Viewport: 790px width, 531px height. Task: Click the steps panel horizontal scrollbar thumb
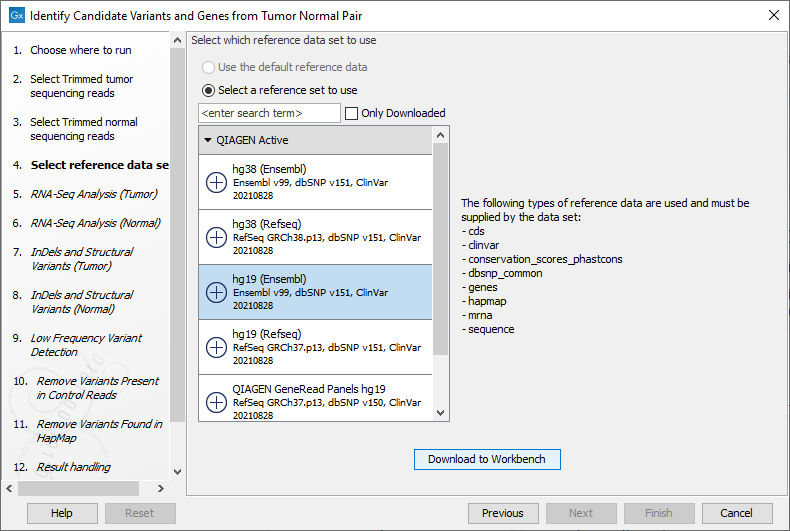79,488
